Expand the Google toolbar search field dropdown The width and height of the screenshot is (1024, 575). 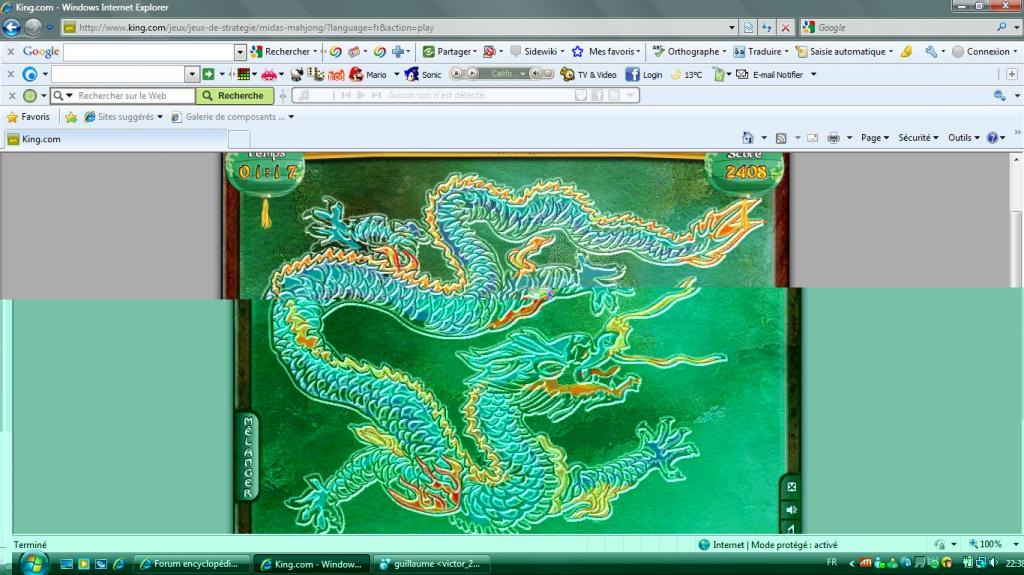click(x=240, y=52)
